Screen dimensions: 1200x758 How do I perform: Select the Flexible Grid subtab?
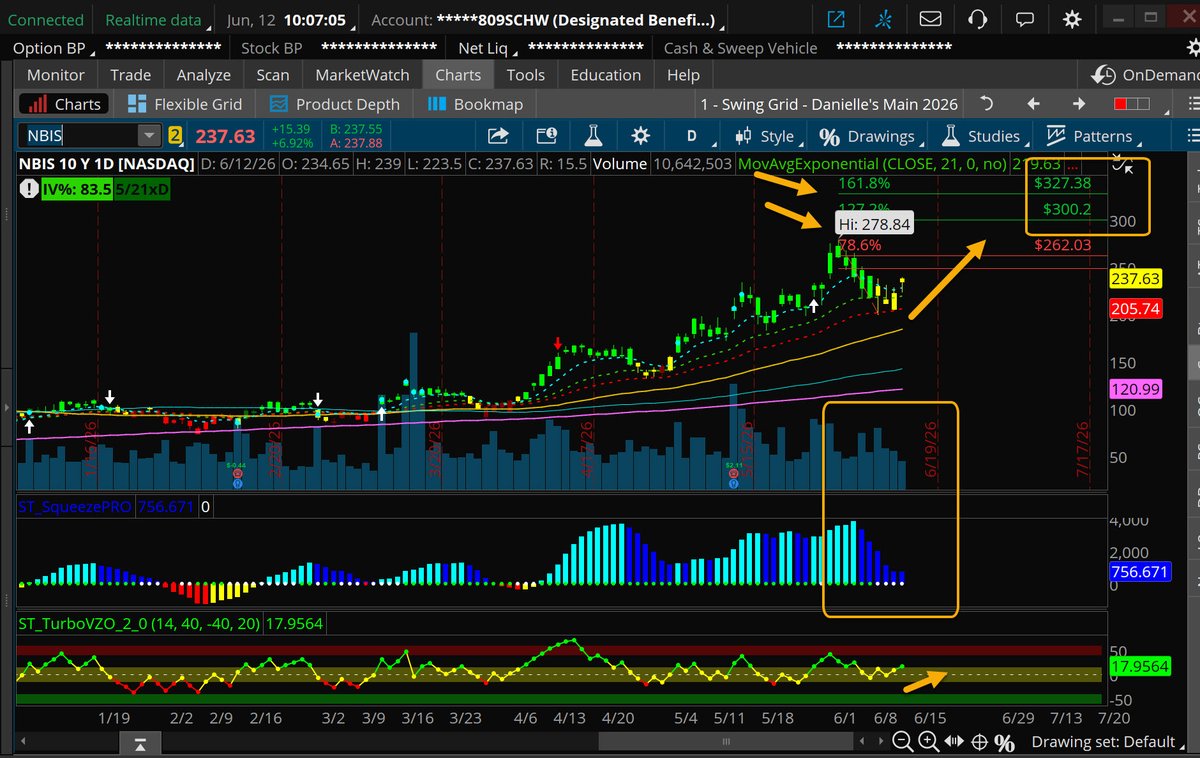pos(187,104)
